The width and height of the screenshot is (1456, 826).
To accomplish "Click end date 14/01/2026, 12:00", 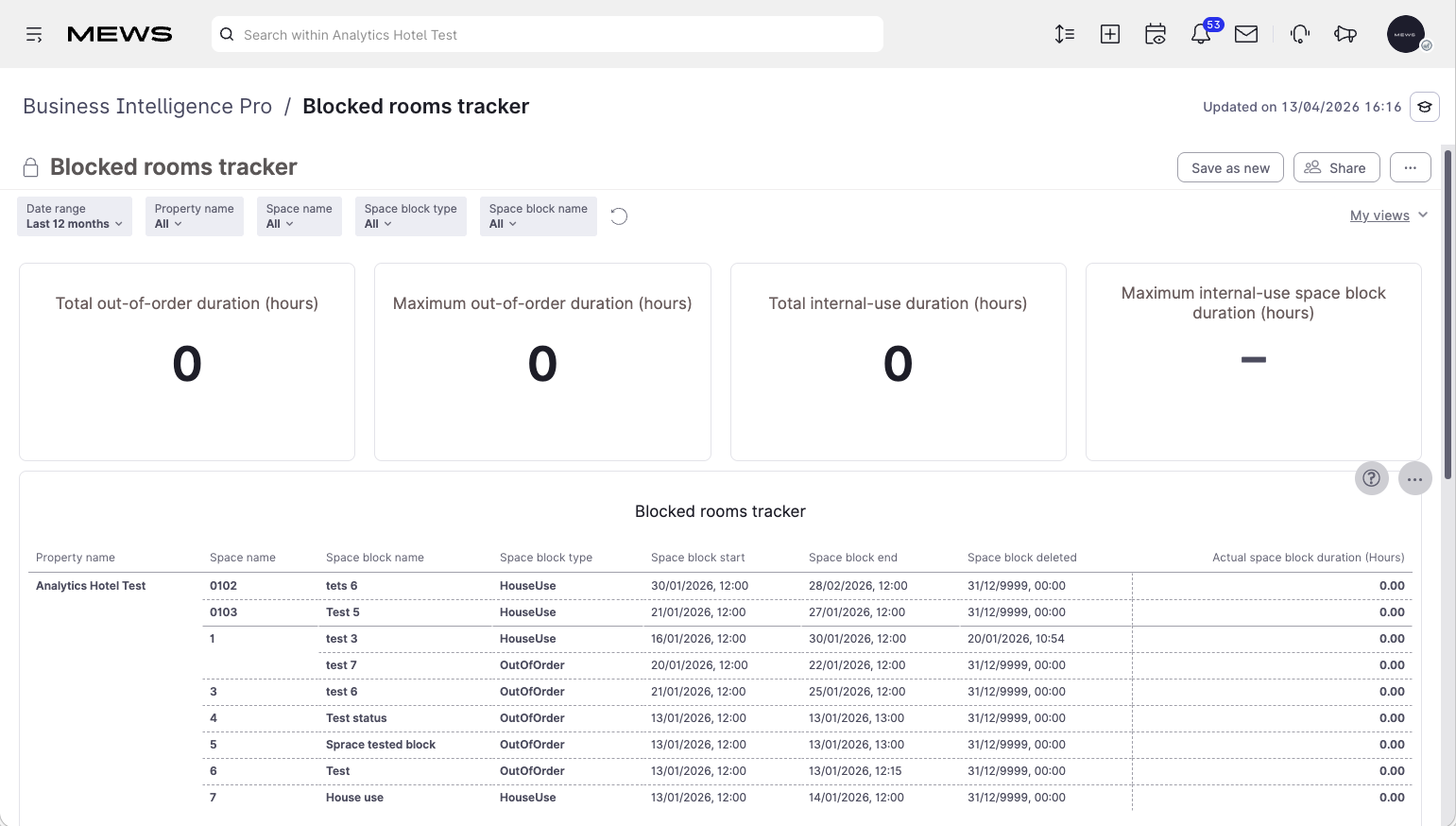I will (856, 798).
